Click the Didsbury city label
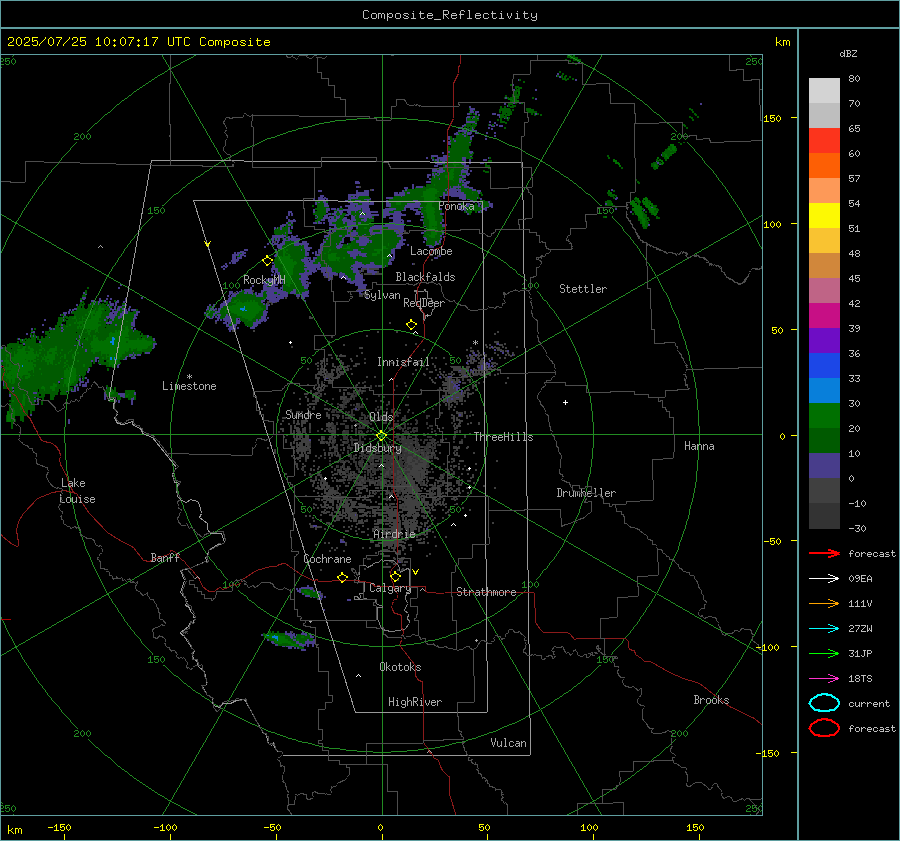Viewport: 900px width, 841px height. pos(378,448)
